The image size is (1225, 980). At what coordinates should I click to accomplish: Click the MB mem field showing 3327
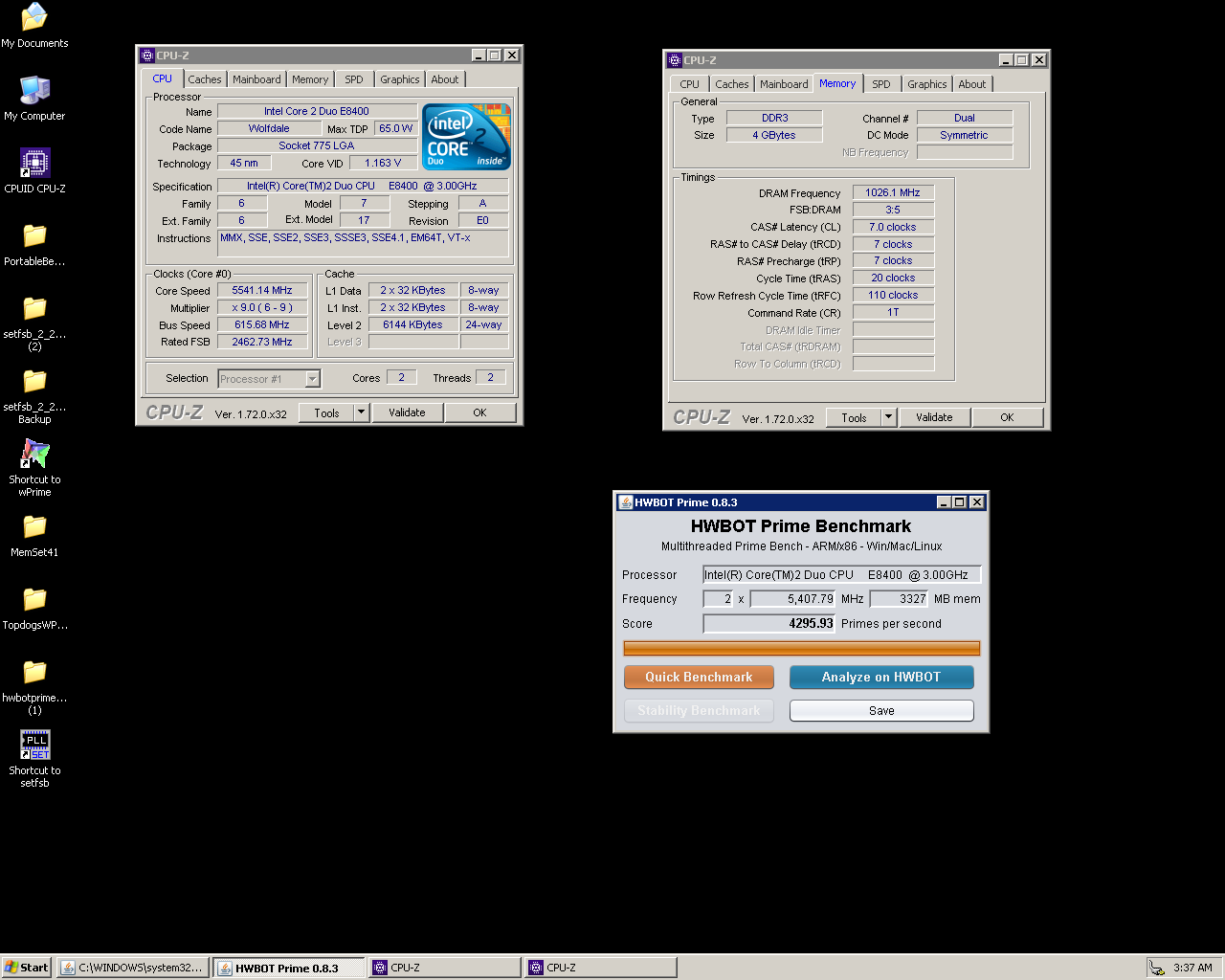pos(899,599)
